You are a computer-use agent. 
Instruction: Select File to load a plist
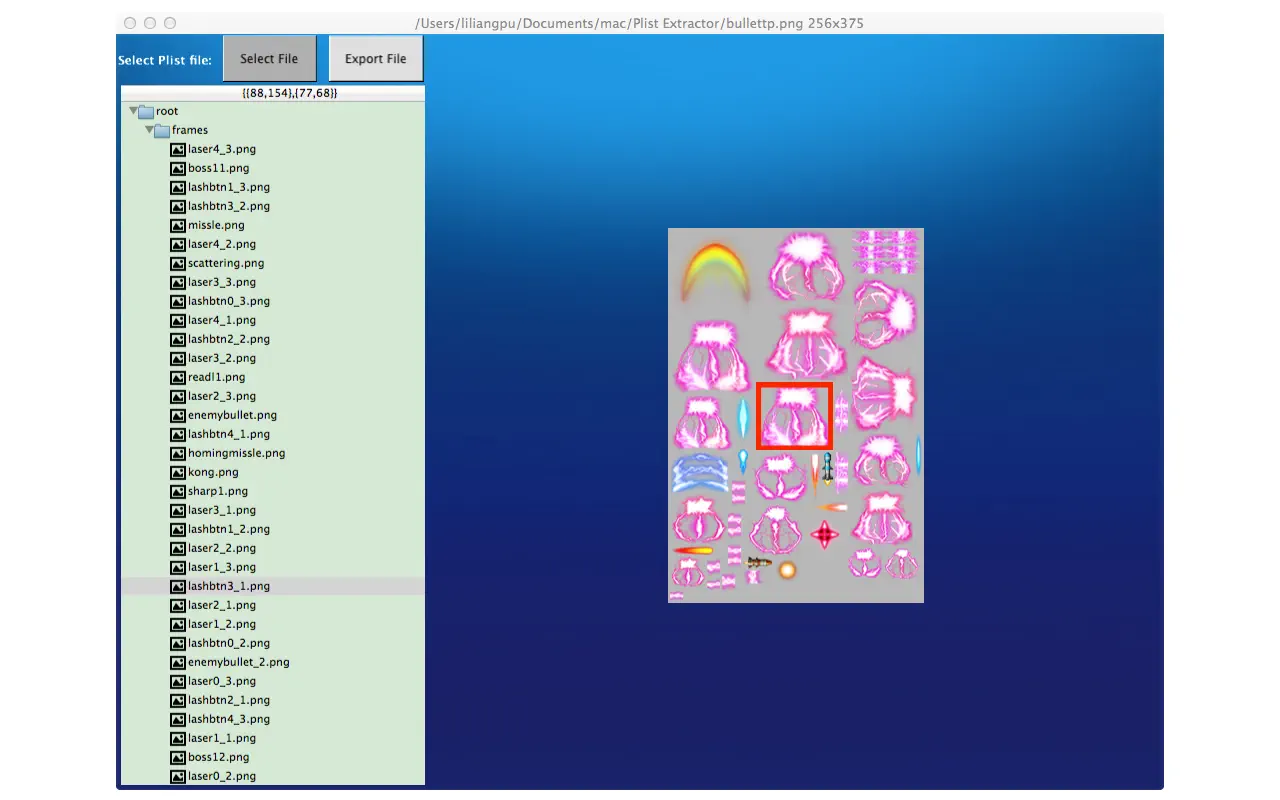tap(269, 57)
